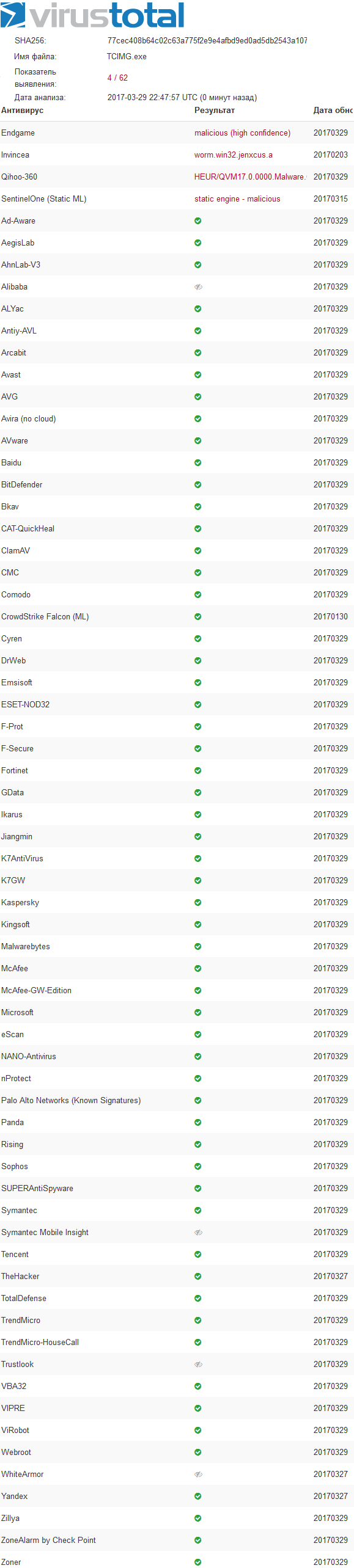
Task: Click Qihoo-360 HEUR/QVM17 result text
Action: pos(249,177)
